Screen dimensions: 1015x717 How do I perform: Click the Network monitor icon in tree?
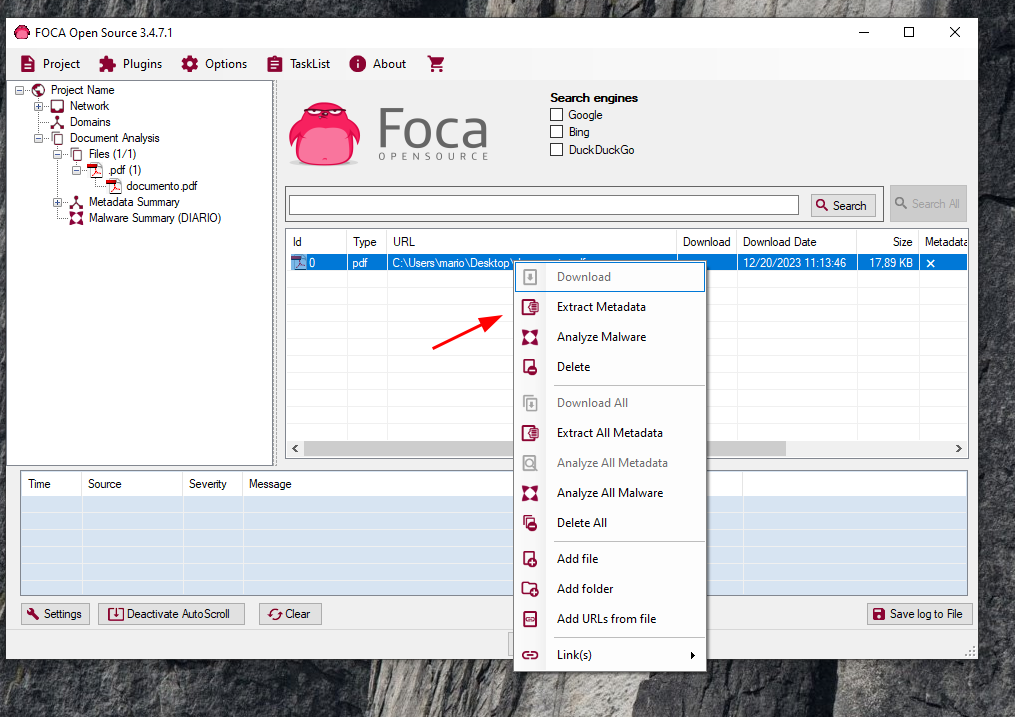tap(58, 106)
